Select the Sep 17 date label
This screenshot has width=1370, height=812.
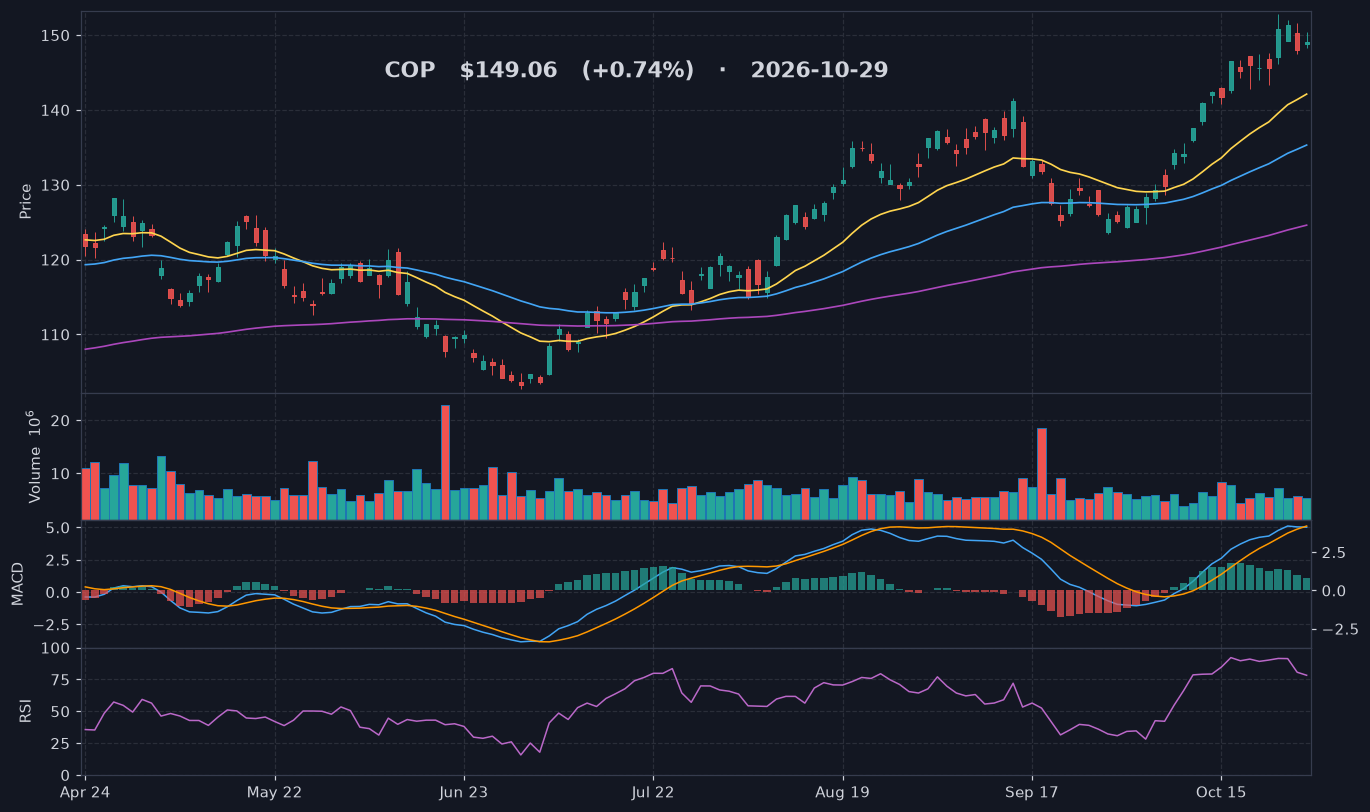1032,793
